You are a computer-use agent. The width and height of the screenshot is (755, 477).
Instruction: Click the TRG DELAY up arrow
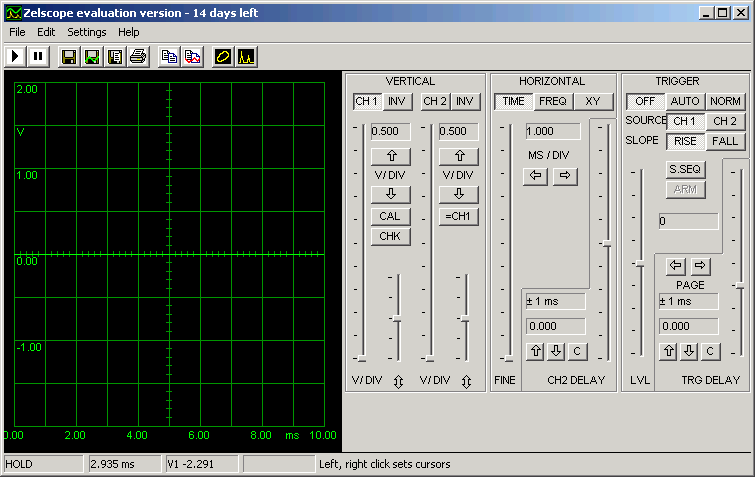[669, 351]
